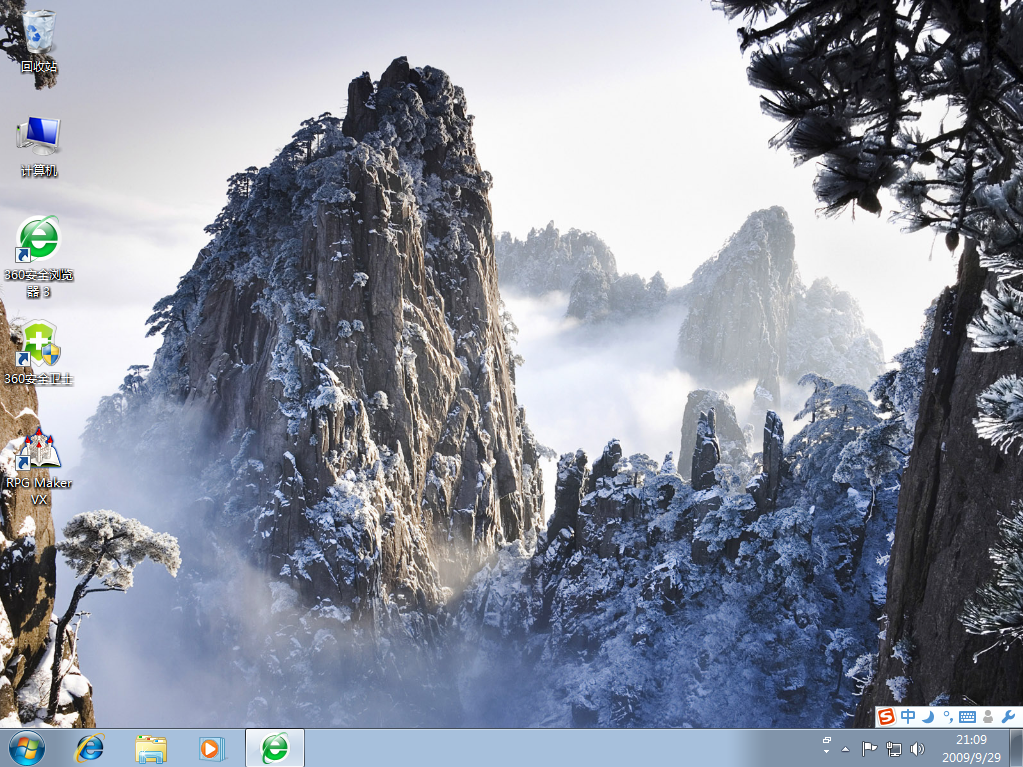Launch Internet Explorer from the taskbar

coord(89,748)
